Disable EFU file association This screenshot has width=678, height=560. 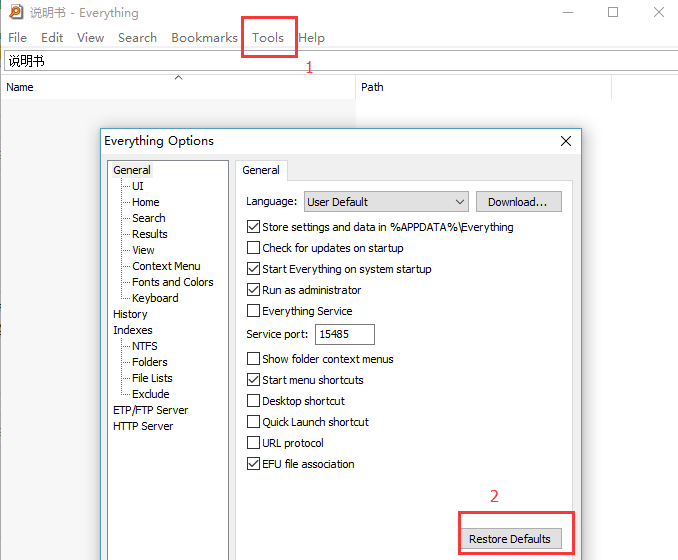[253, 464]
